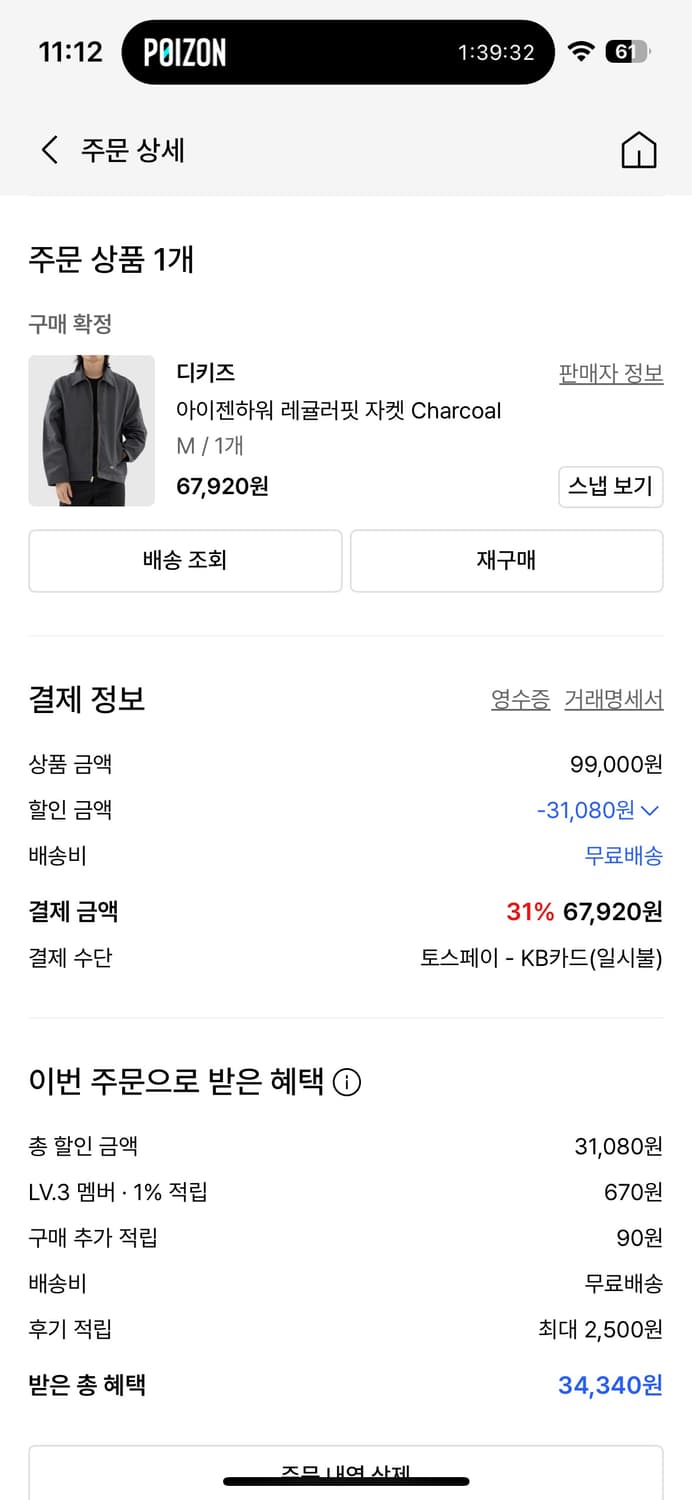Open 배송 조회 delivery tracking
Image resolution: width=692 pixels, height=1500 pixels.
(184, 561)
